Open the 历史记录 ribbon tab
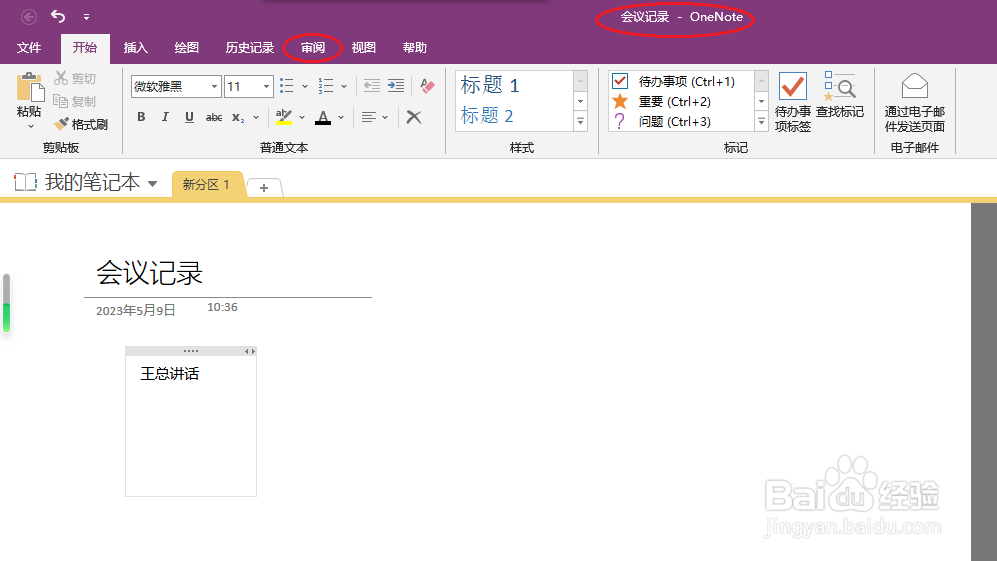 (x=249, y=48)
